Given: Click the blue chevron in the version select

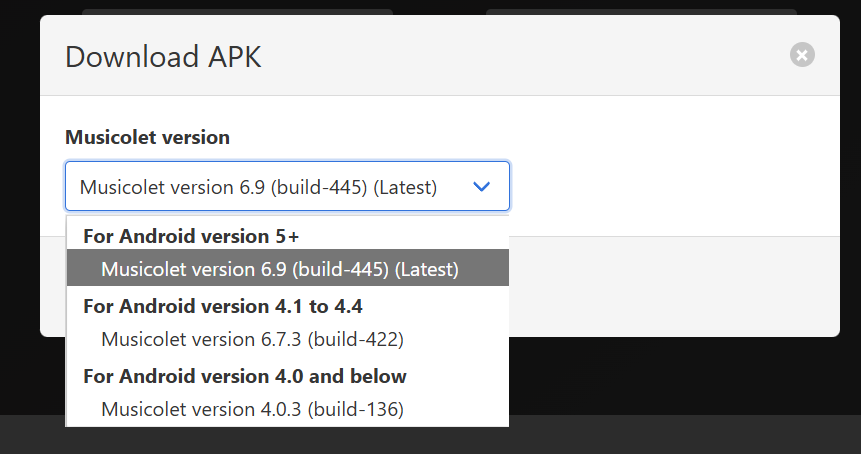Looking at the screenshot, I should [x=481, y=187].
